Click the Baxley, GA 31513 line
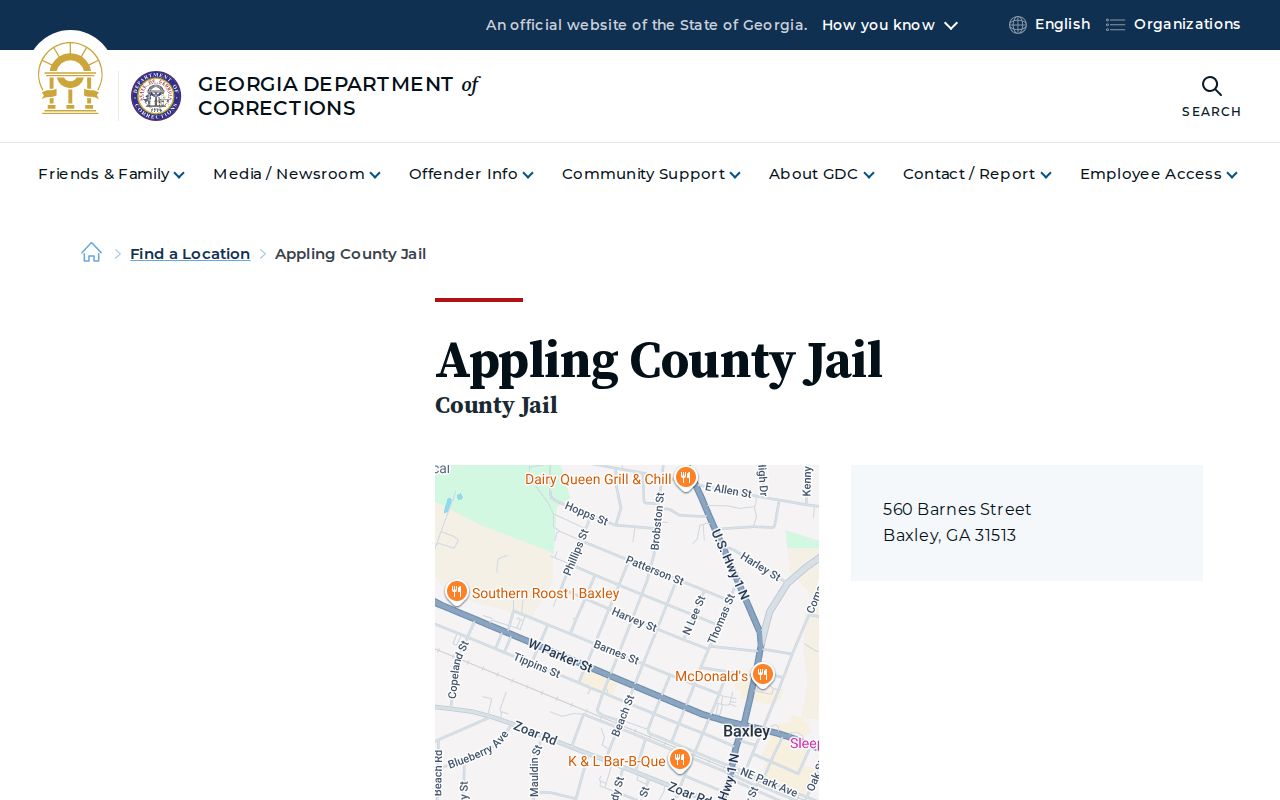Screen dimensions: 1280x800 tap(949, 535)
